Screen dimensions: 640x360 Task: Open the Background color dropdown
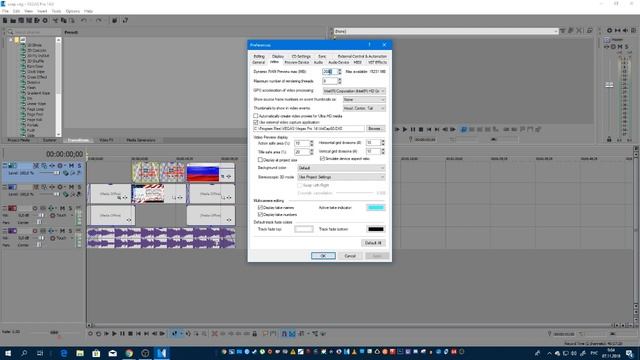coord(341,168)
